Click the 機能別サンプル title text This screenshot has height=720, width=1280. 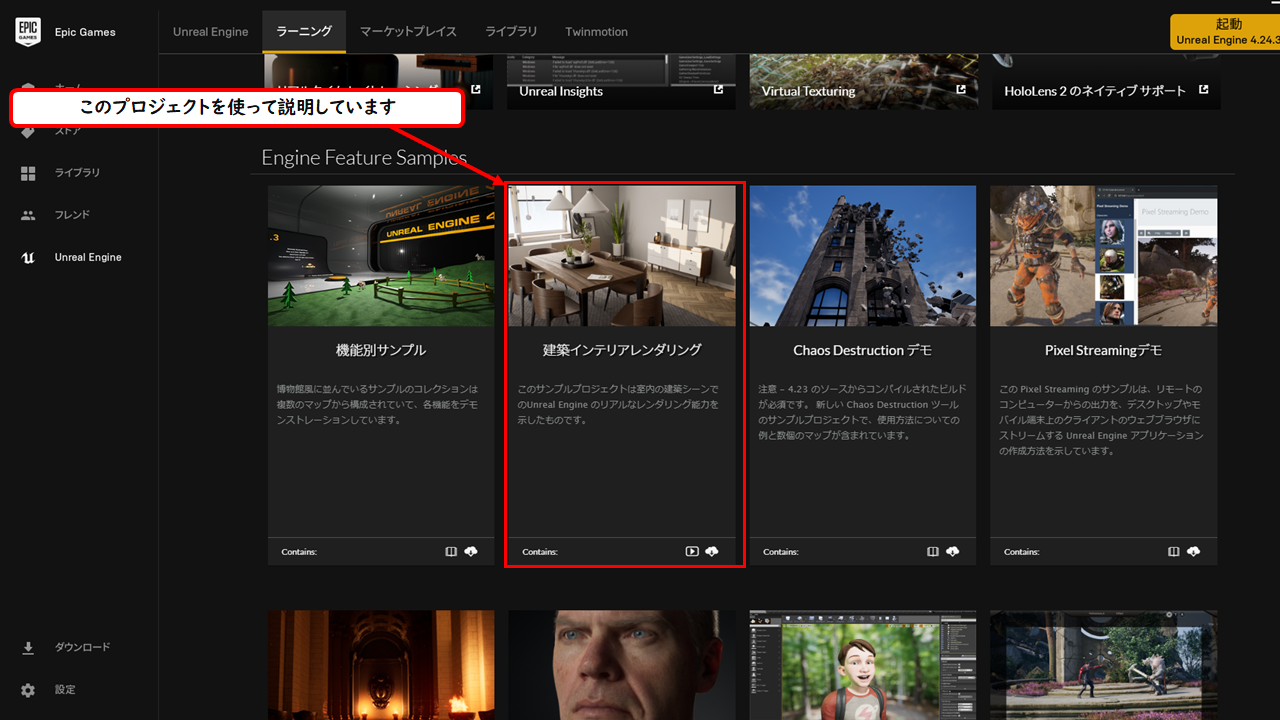tap(381, 350)
